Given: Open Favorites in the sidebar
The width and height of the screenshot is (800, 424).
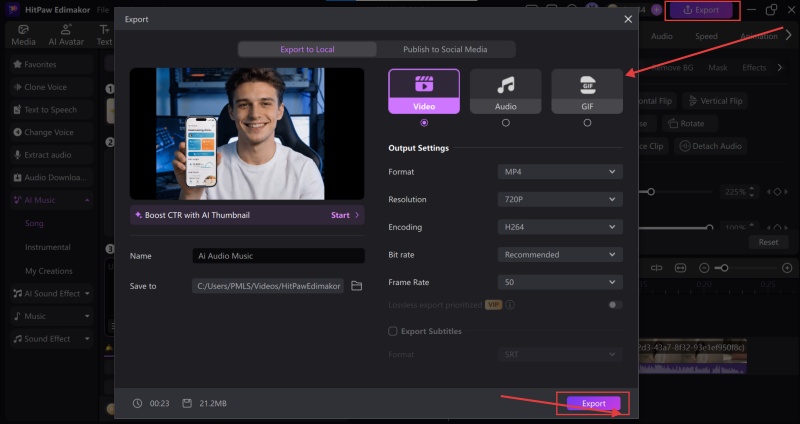Looking at the screenshot, I should click(51, 65).
